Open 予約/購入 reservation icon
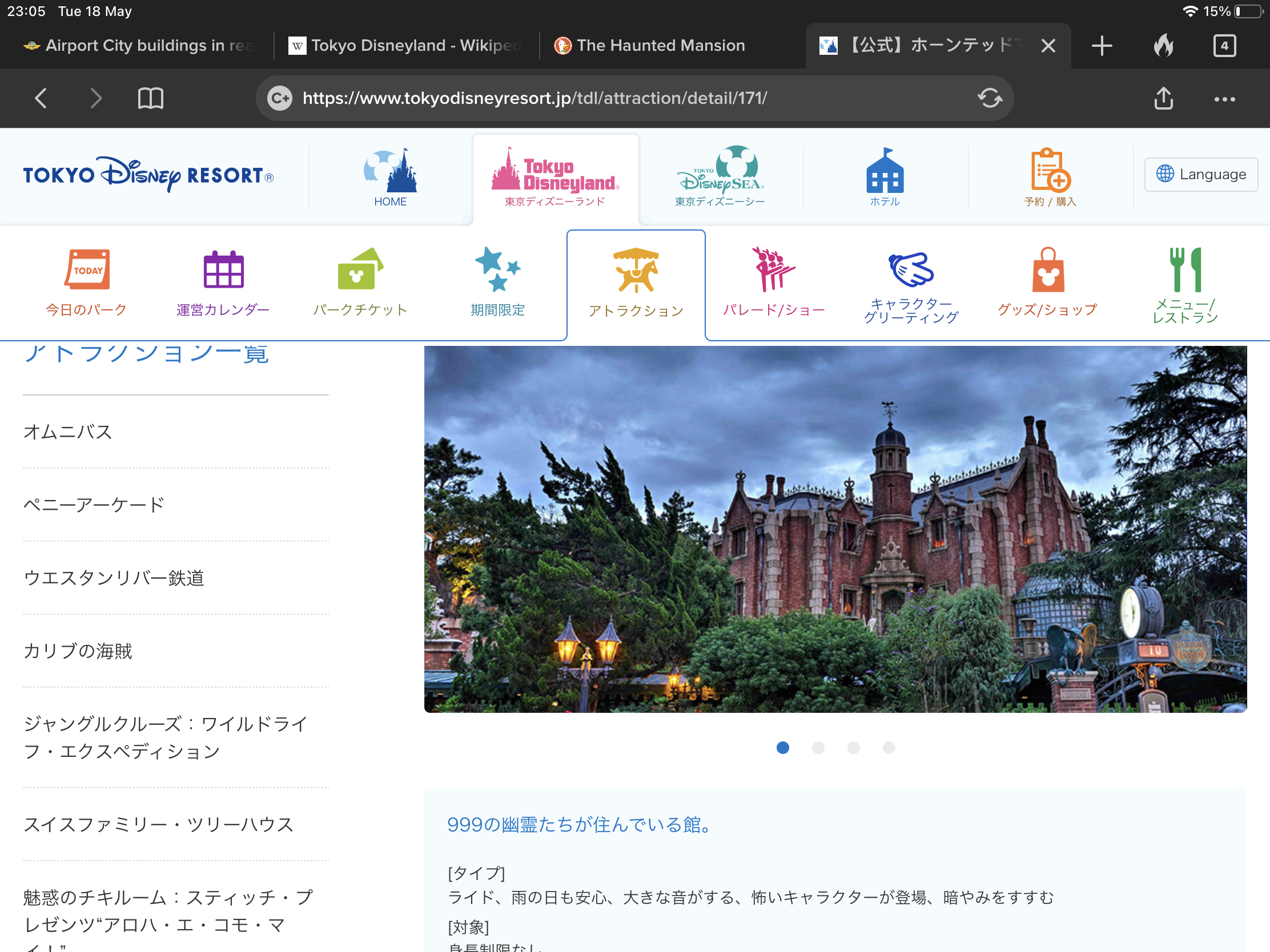Screen dimensions: 1270x952 [1050, 178]
